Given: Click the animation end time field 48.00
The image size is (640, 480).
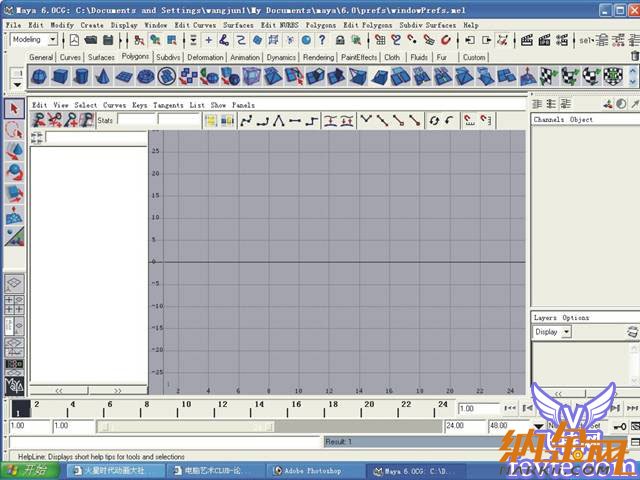Looking at the screenshot, I should pyautogui.click(x=507, y=426).
